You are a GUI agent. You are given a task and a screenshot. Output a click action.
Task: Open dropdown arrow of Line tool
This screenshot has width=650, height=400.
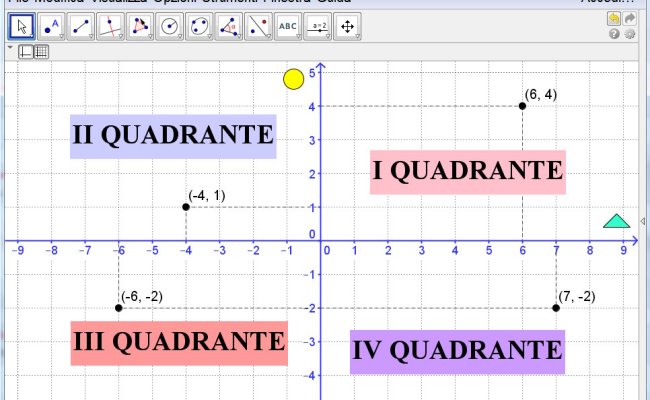(x=91, y=36)
